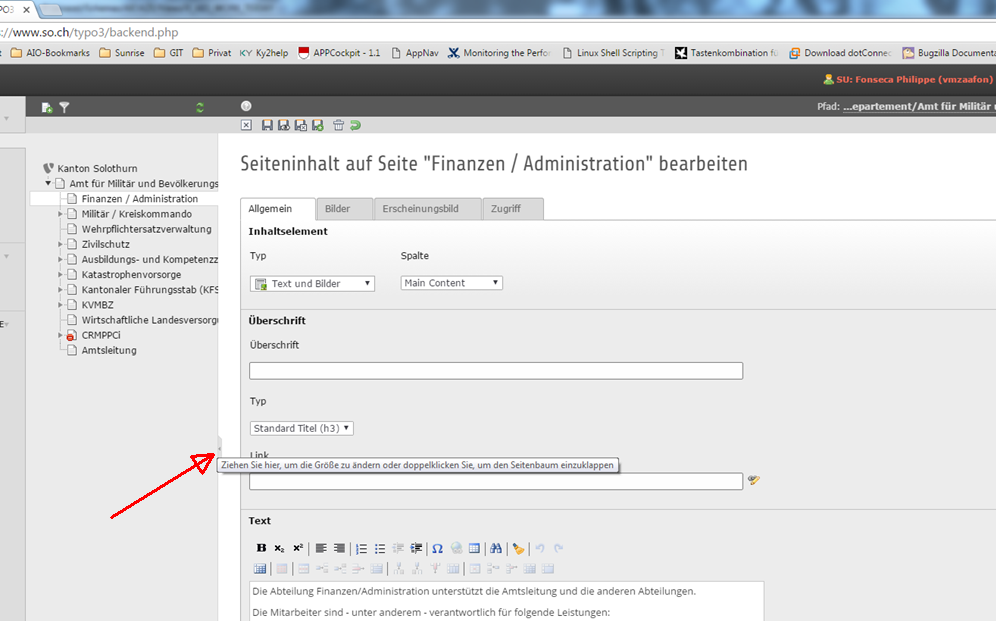Image resolution: width=996 pixels, height=621 pixels.
Task: Insert special character with Omega icon
Action: point(437,548)
